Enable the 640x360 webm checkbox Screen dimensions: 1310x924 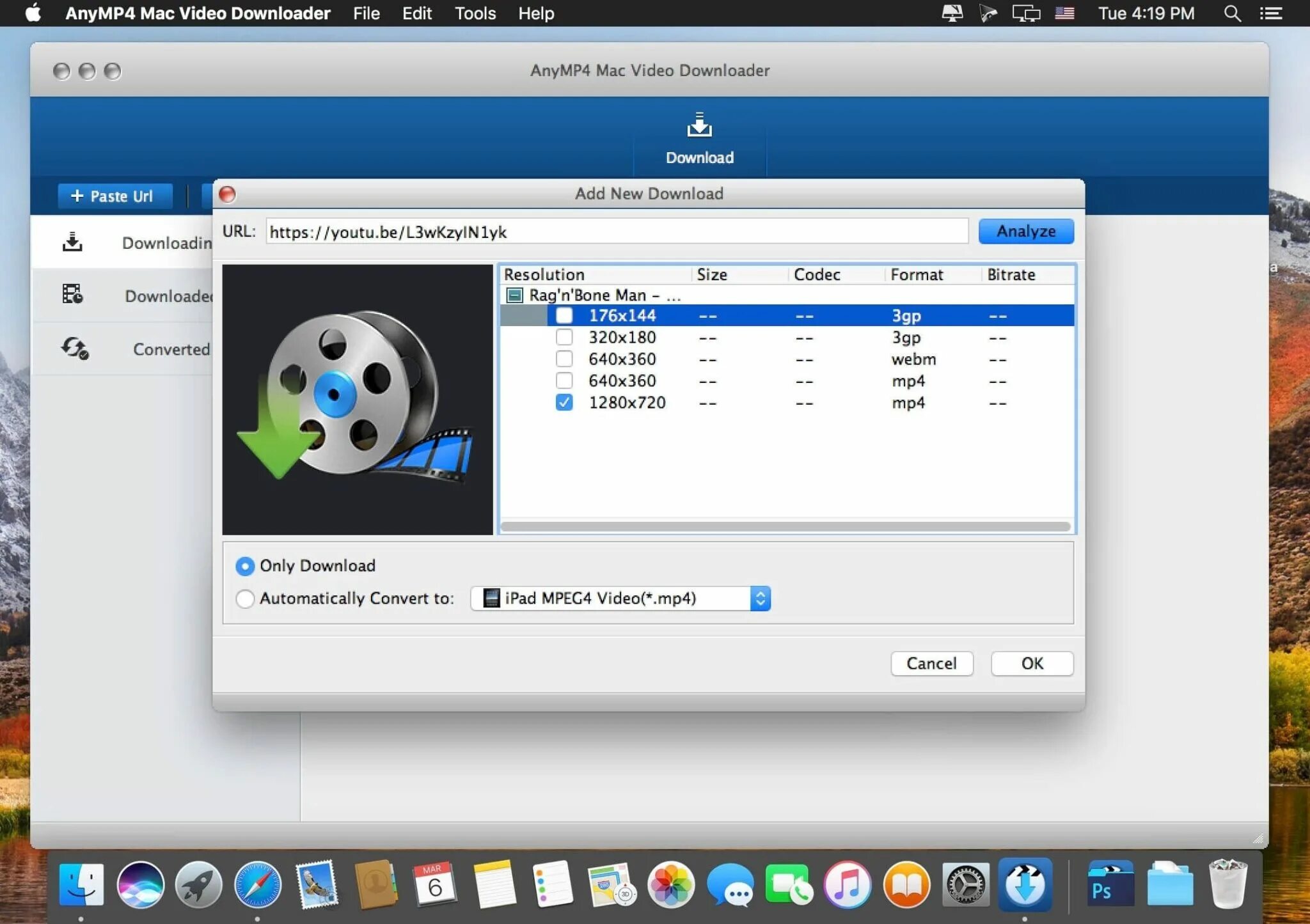coord(564,359)
